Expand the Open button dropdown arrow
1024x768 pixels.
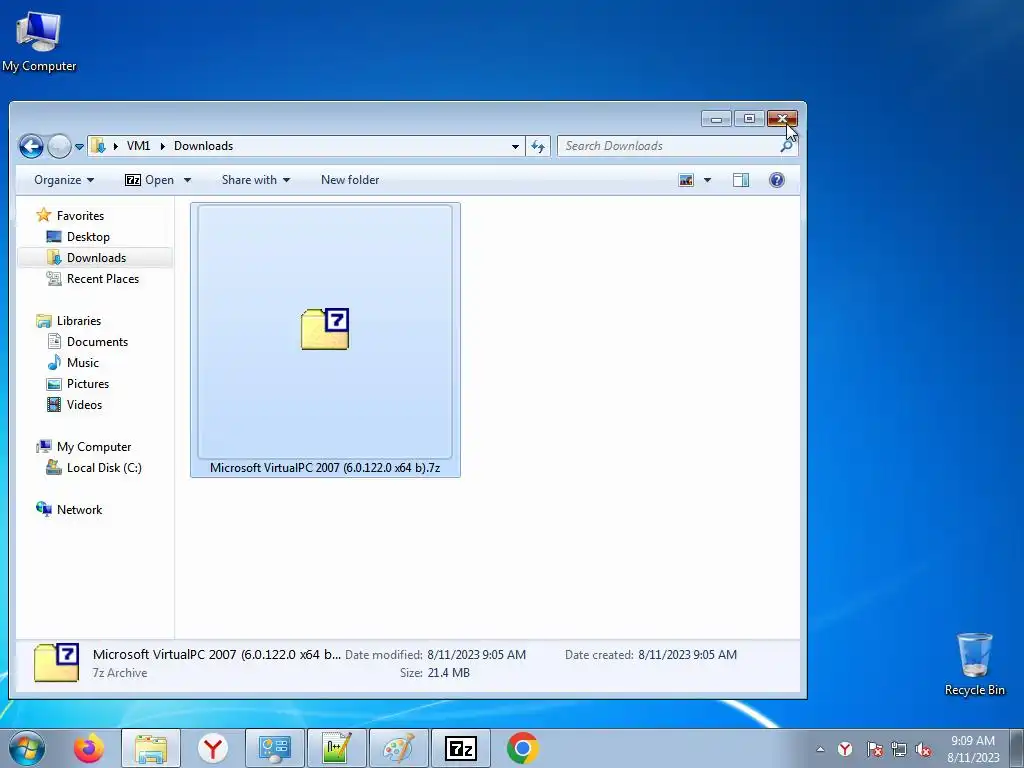coord(187,180)
